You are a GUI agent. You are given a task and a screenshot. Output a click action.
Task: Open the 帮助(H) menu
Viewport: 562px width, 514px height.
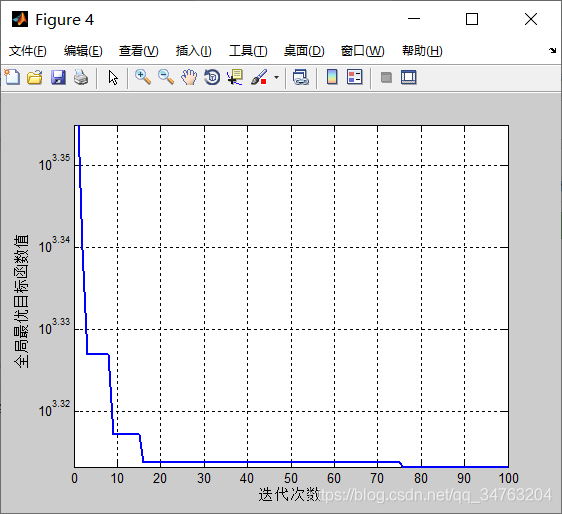tap(422, 51)
